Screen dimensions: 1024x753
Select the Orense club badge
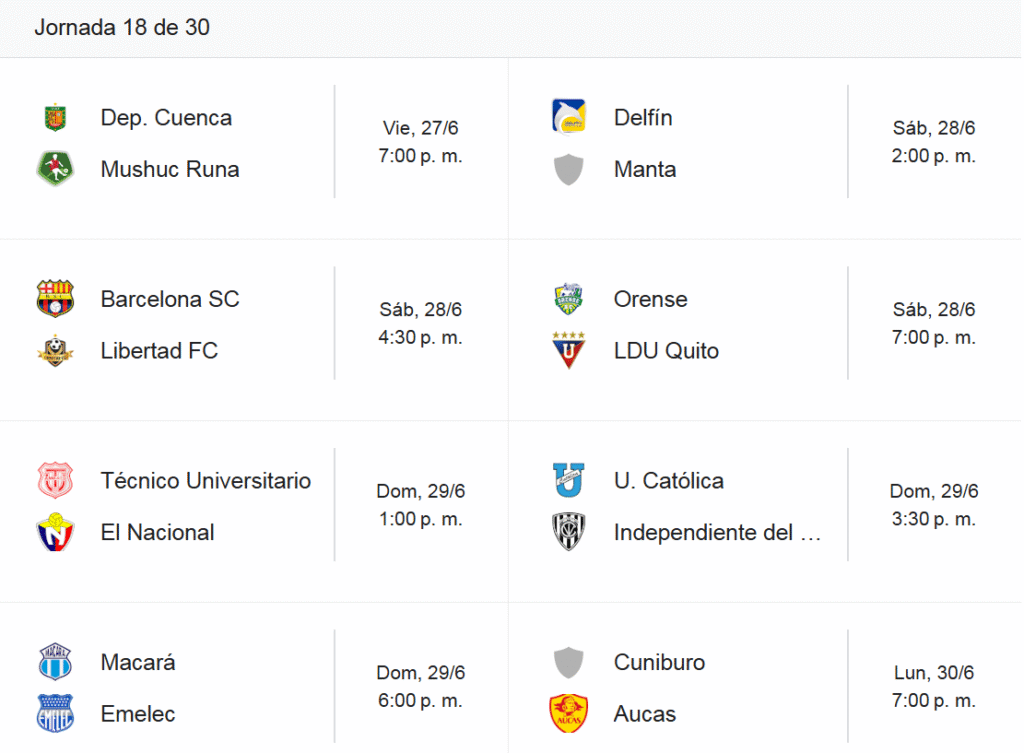[569, 299]
